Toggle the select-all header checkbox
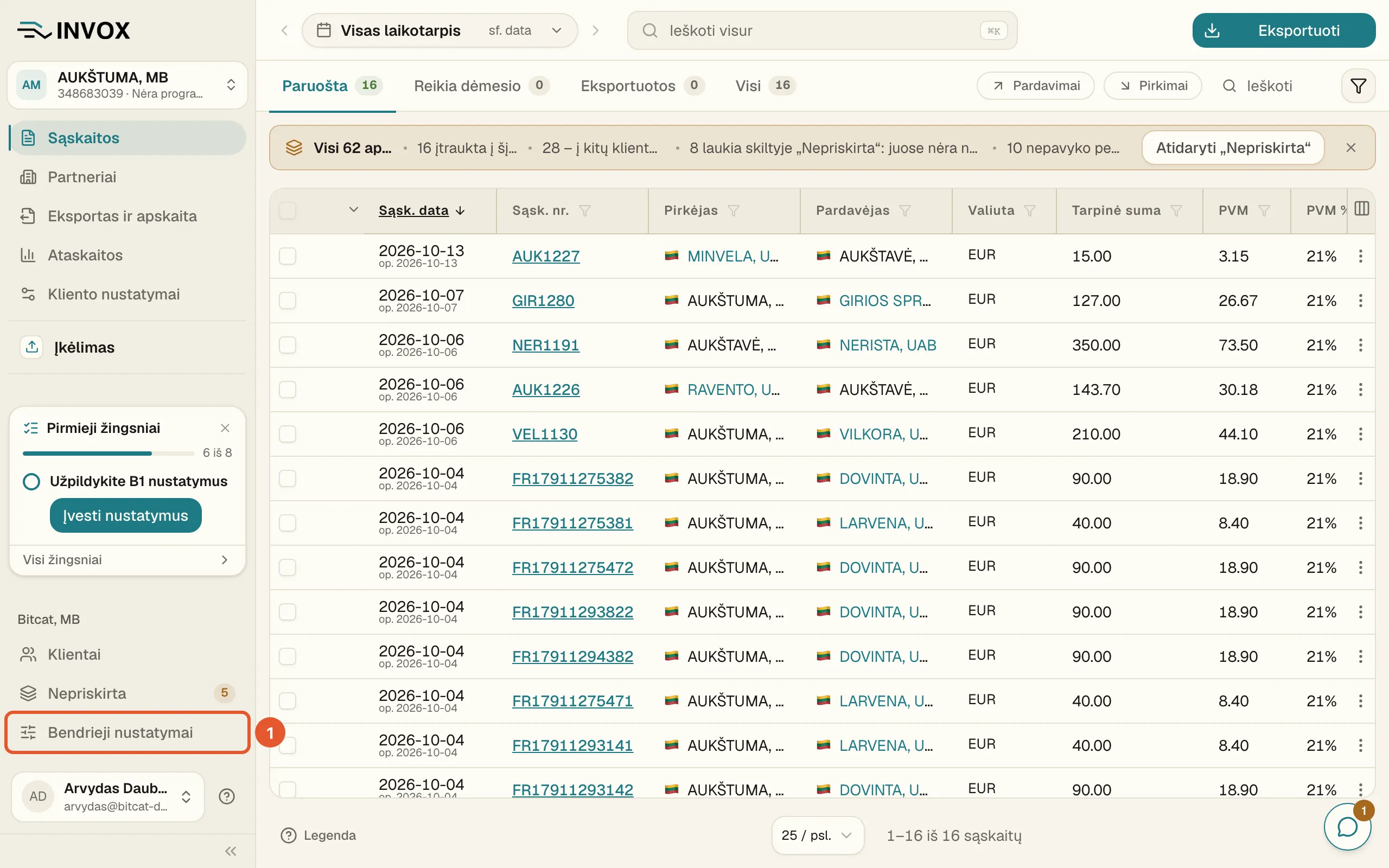 [x=288, y=210]
